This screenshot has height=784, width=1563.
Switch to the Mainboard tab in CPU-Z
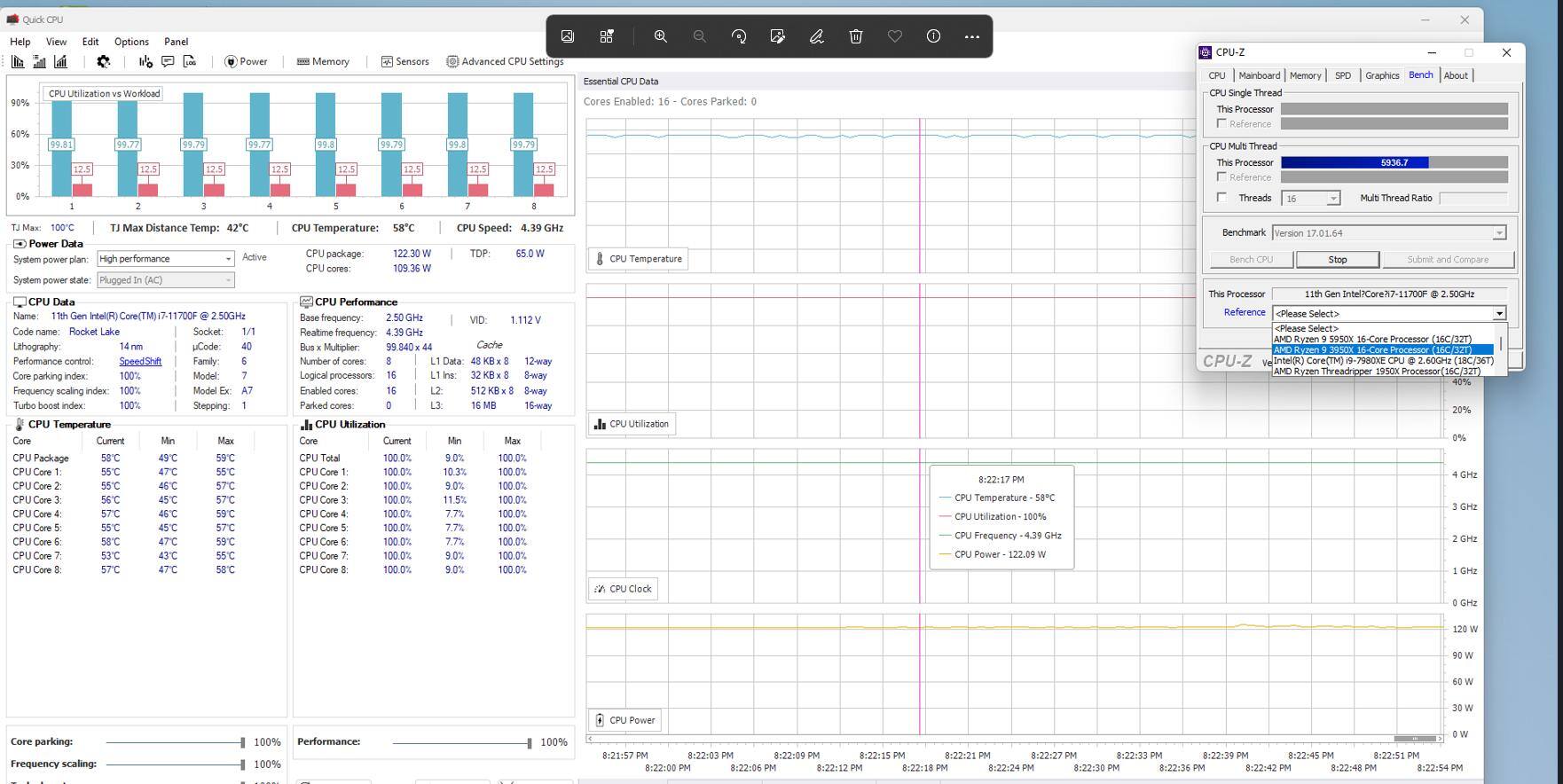pyautogui.click(x=1259, y=75)
